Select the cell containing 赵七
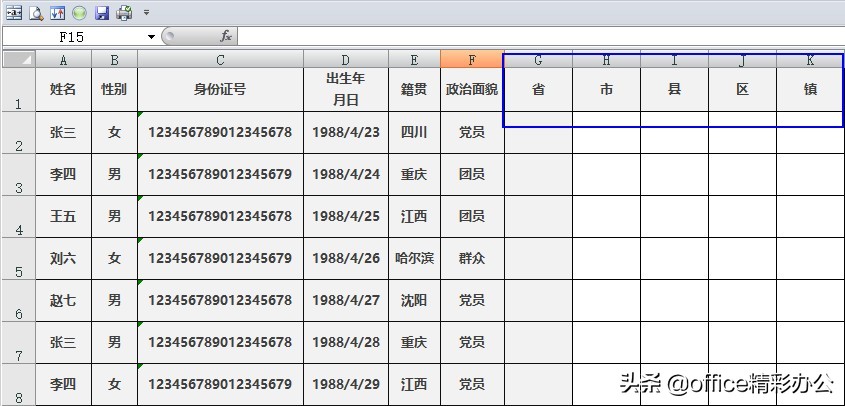Image resolution: width=845 pixels, height=406 pixels. [64, 301]
